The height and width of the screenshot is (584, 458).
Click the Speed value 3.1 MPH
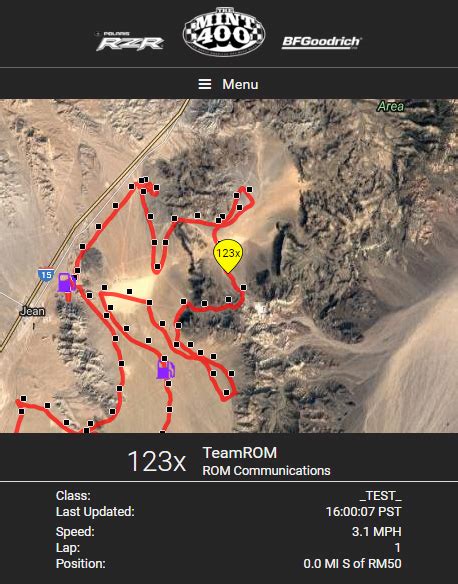click(377, 531)
